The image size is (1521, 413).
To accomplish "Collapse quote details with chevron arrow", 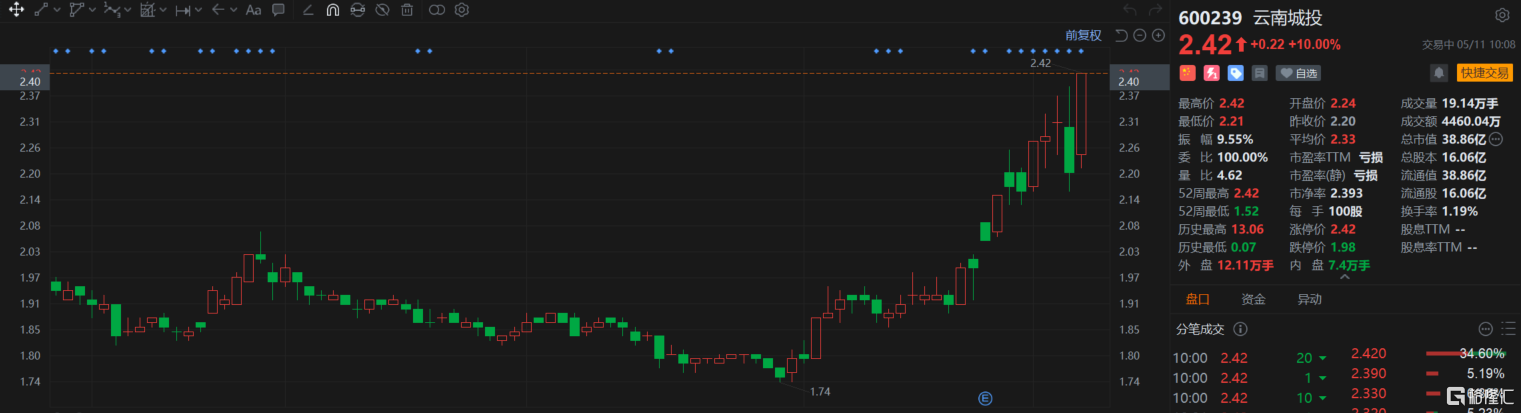I will (1343, 279).
